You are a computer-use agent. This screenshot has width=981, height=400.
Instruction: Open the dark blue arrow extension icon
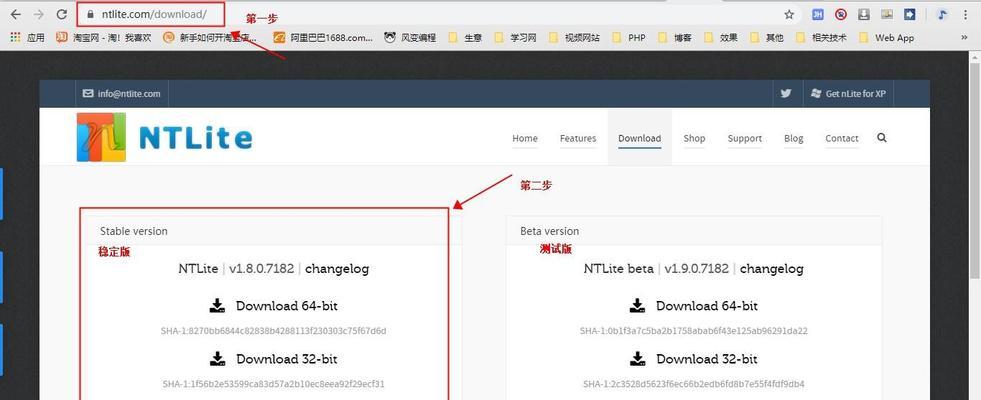pyautogui.click(x=910, y=14)
